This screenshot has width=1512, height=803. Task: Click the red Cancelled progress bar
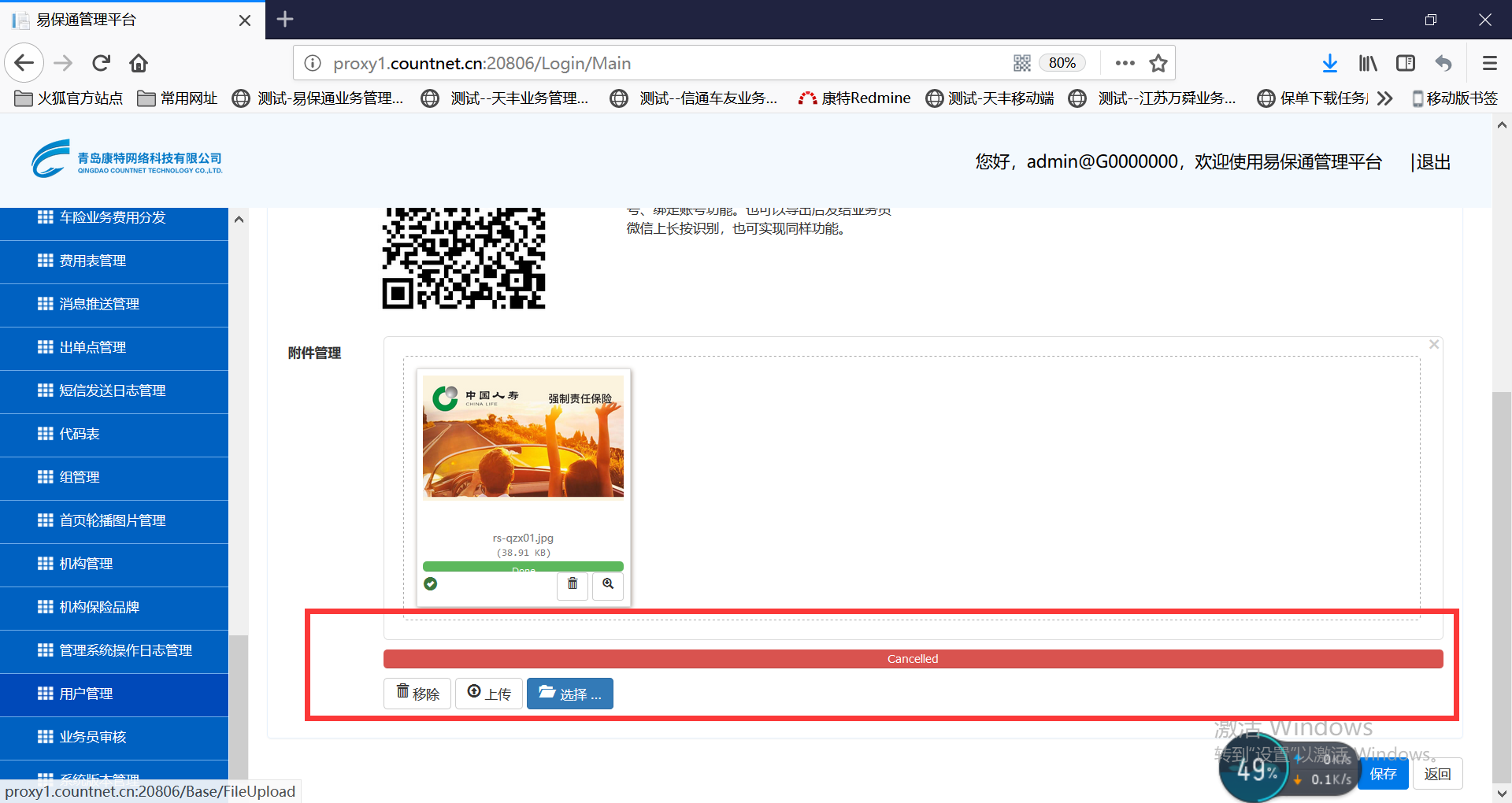pos(913,659)
